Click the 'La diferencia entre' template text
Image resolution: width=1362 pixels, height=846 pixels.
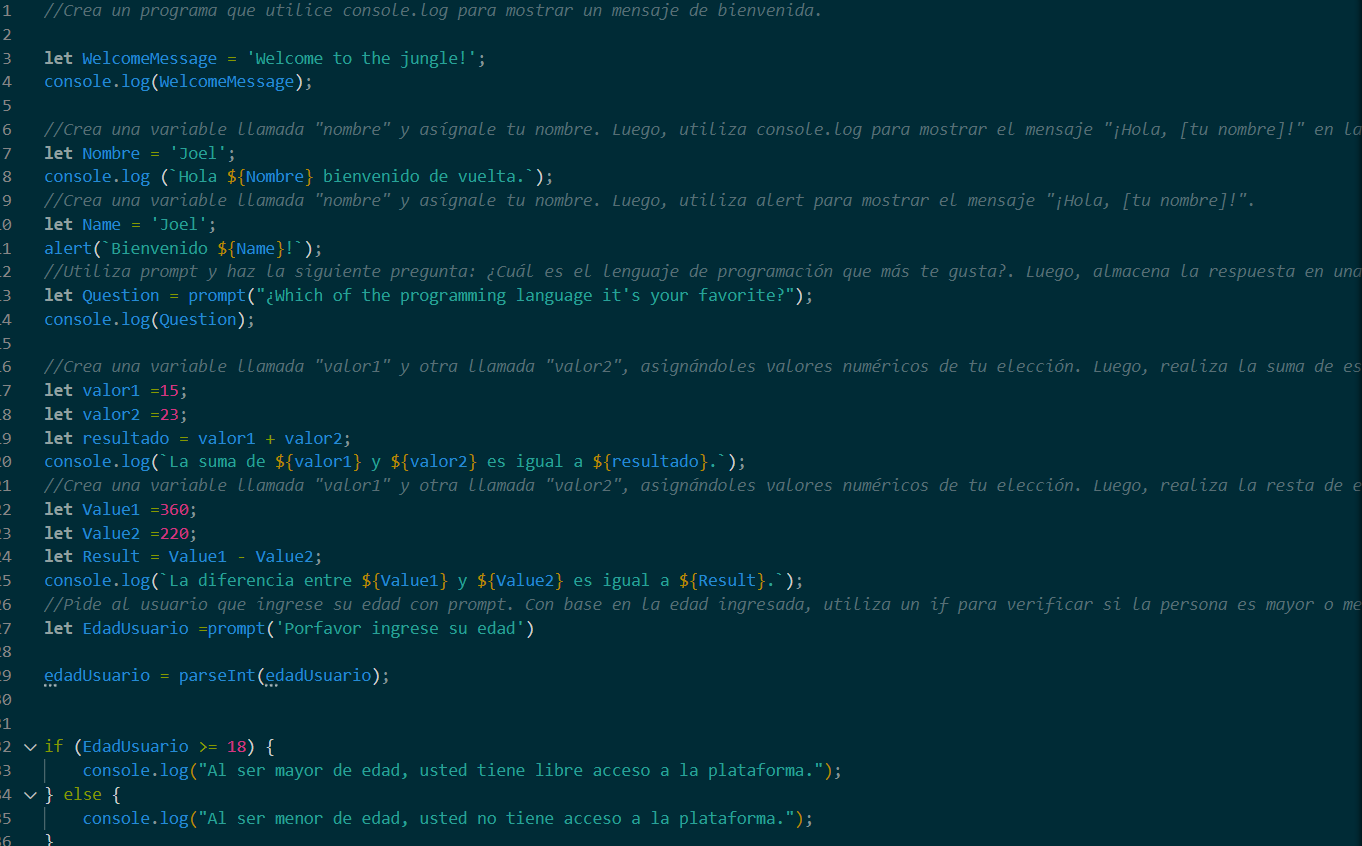coord(260,581)
